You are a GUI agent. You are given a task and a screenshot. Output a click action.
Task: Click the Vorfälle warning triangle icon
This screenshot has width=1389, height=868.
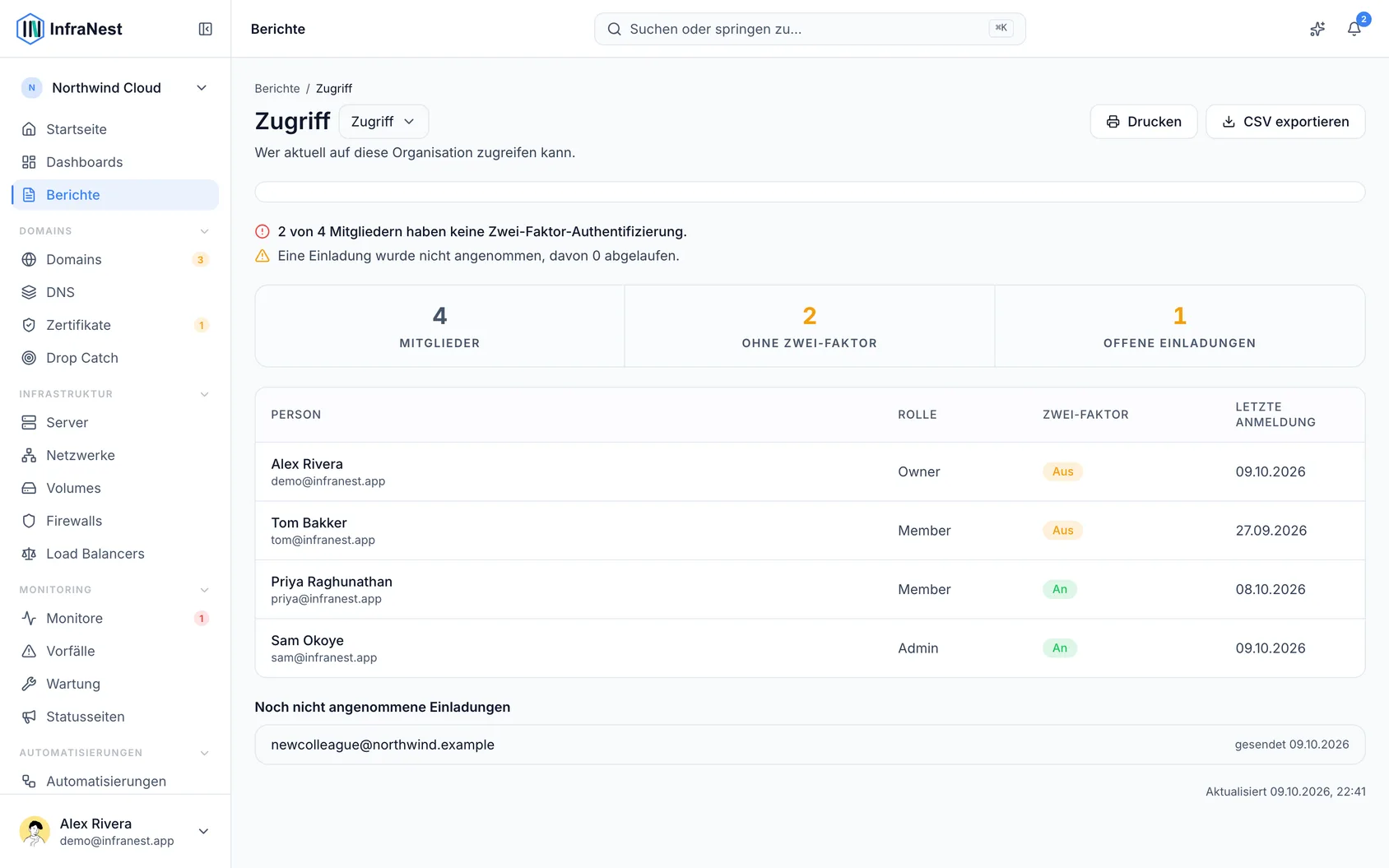pyautogui.click(x=29, y=651)
